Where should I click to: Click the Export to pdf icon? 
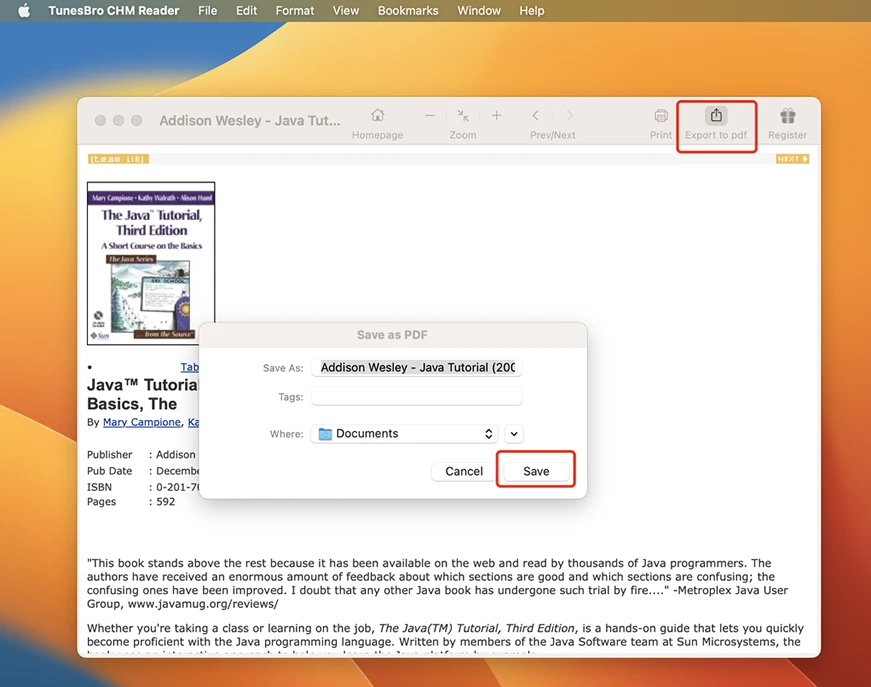click(716, 116)
